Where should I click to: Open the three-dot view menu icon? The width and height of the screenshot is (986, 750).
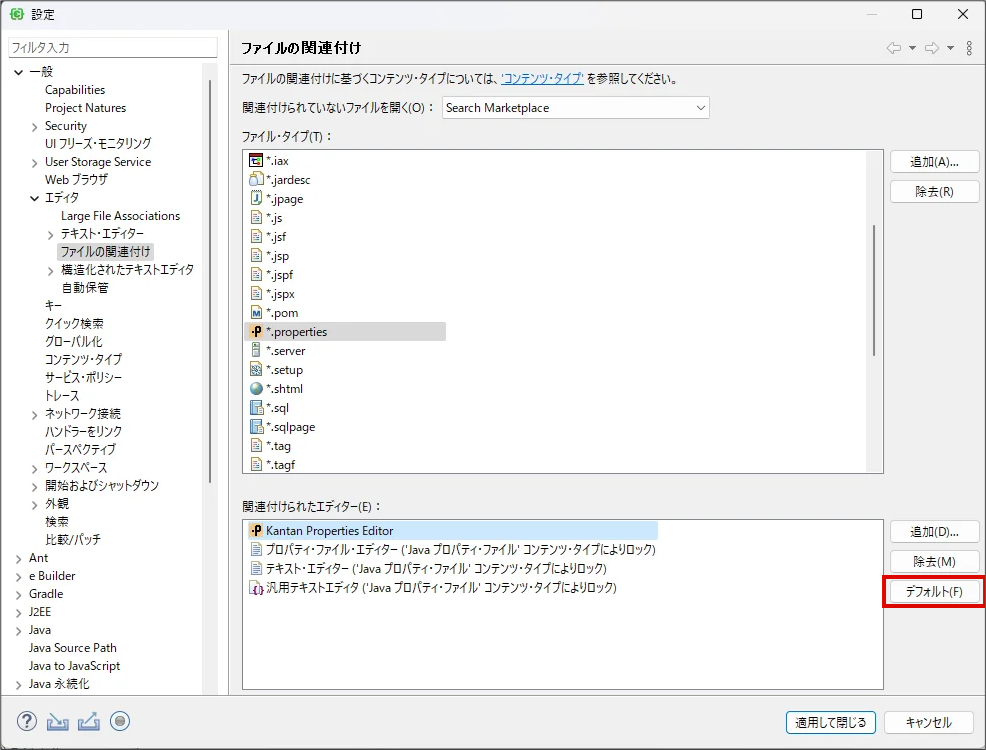coord(969,48)
